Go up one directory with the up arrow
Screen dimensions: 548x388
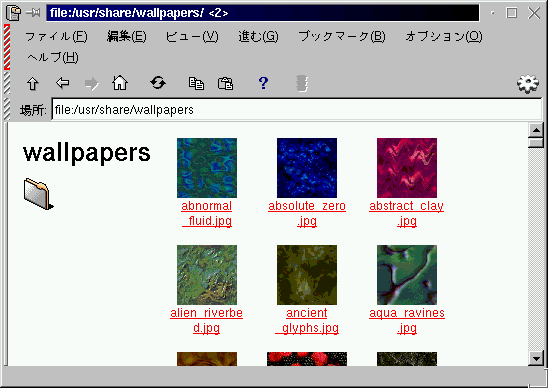pyautogui.click(x=33, y=84)
